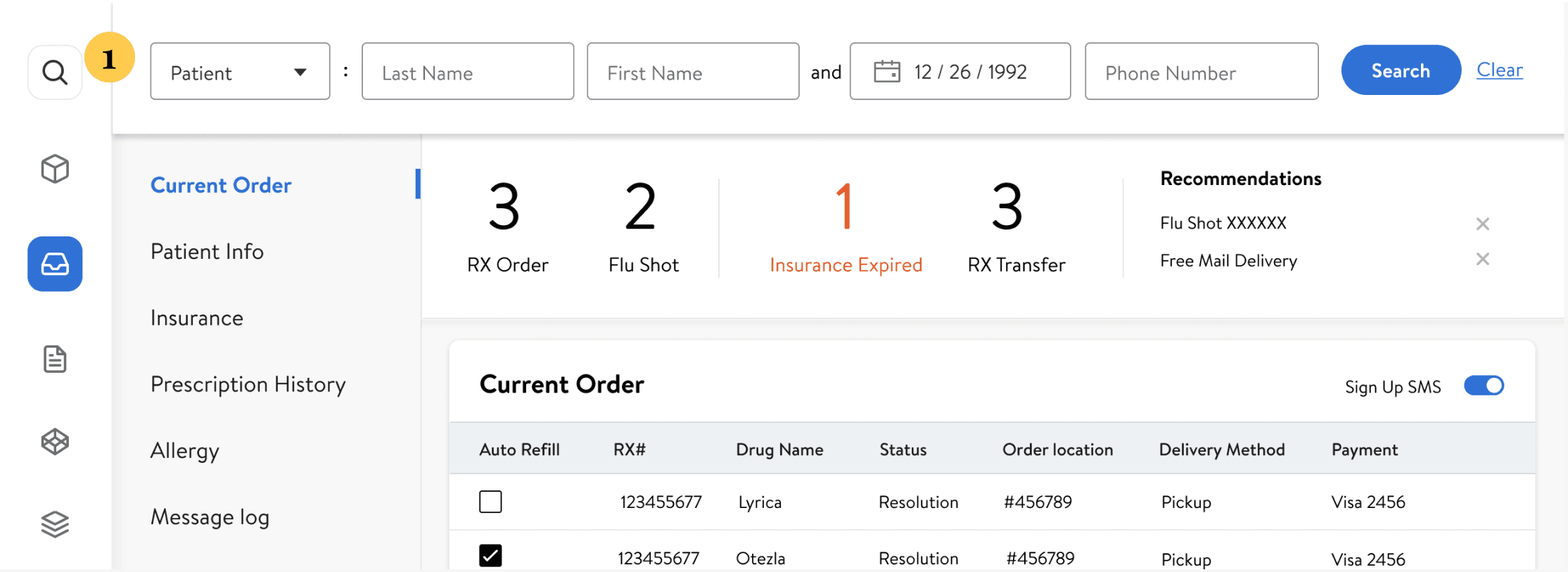Focus the Phone Number input field

point(1202,71)
